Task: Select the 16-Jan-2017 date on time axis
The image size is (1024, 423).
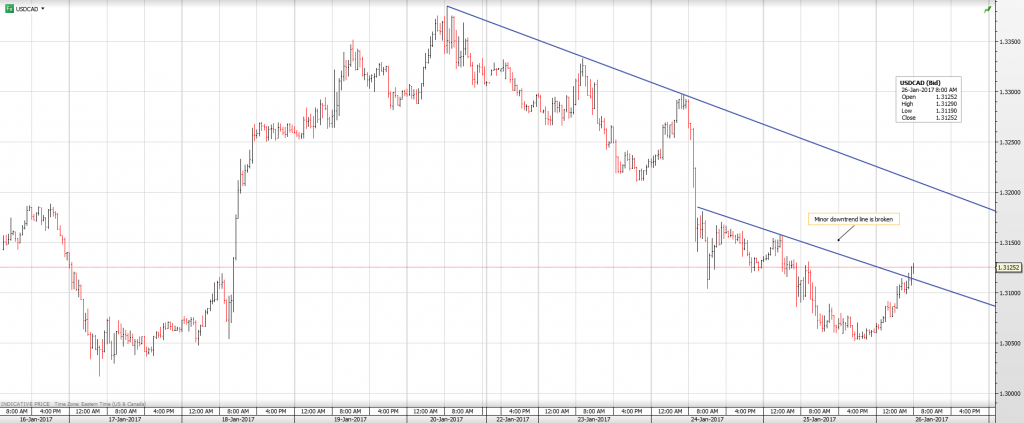Action: pos(35,418)
